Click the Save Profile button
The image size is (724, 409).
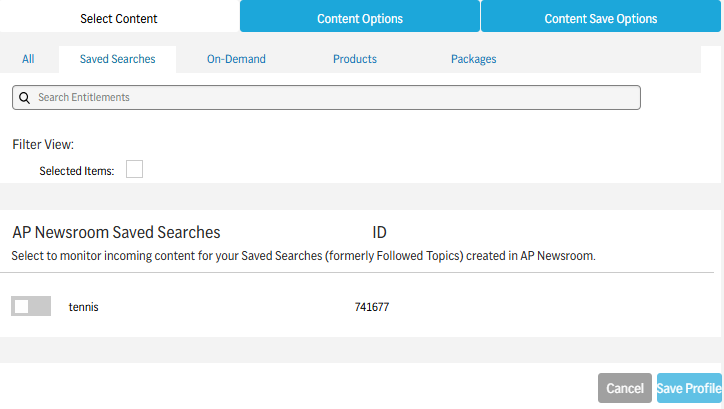[688, 388]
